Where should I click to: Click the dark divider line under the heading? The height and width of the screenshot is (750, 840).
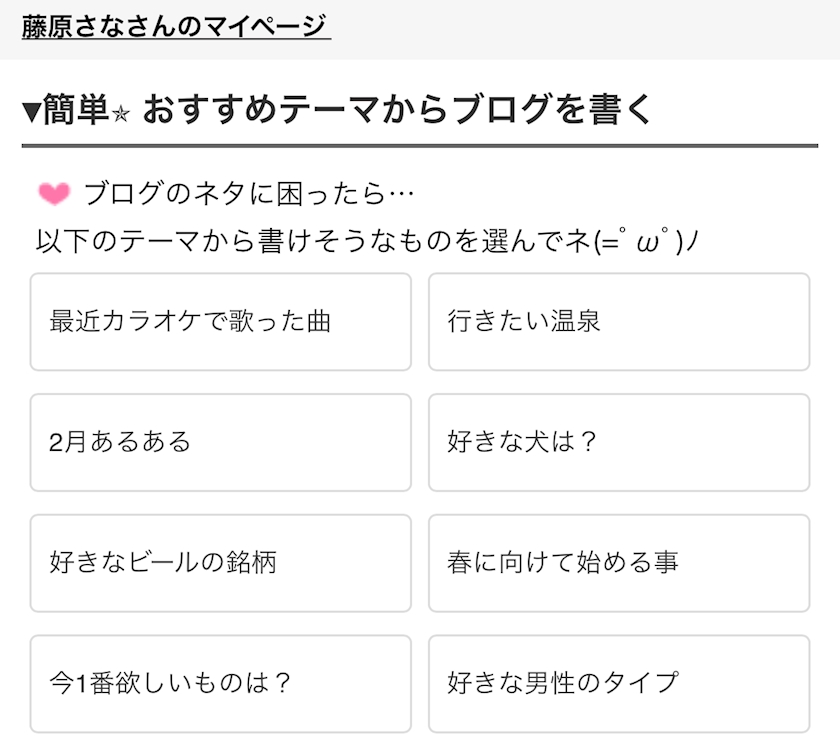tap(420, 146)
